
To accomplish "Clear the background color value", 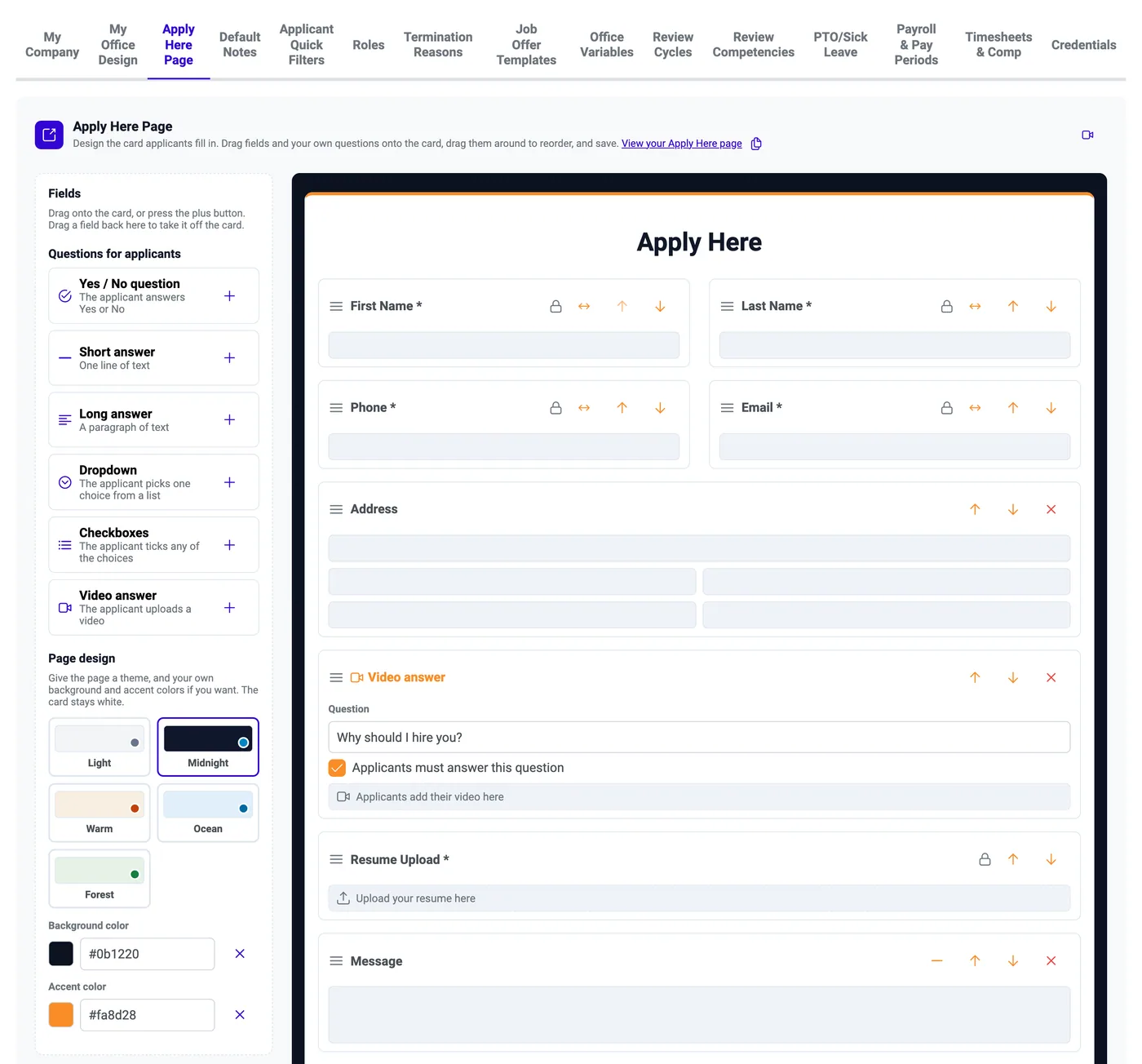I will pos(240,954).
